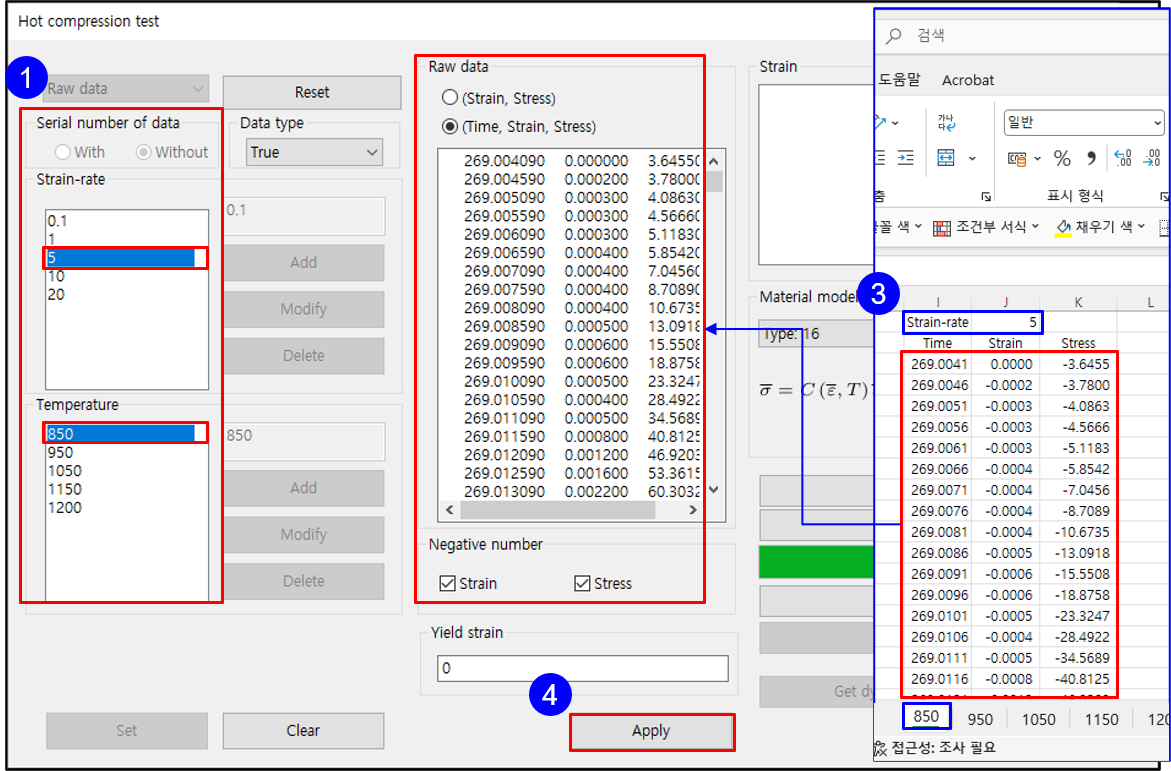Click the Excel column K header
The height and width of the screenshot is (771, 1171).
1078,302
